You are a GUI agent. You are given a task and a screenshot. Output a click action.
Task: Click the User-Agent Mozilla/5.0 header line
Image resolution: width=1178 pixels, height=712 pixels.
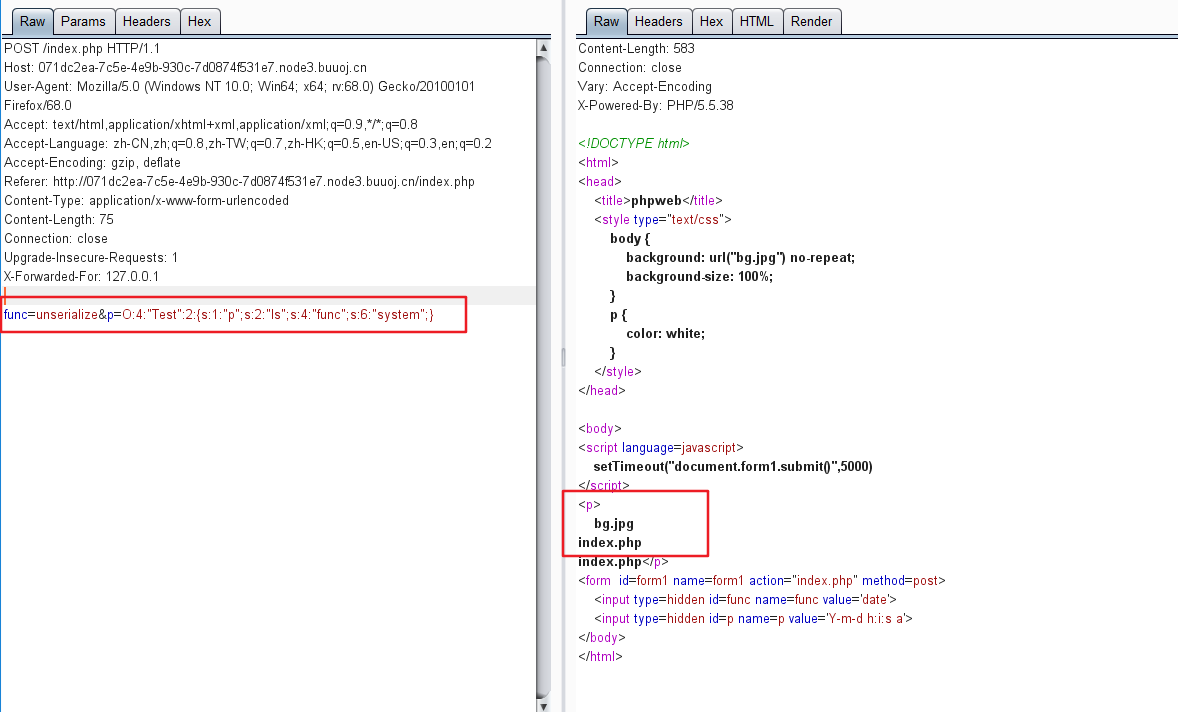(x=240, y=86)
